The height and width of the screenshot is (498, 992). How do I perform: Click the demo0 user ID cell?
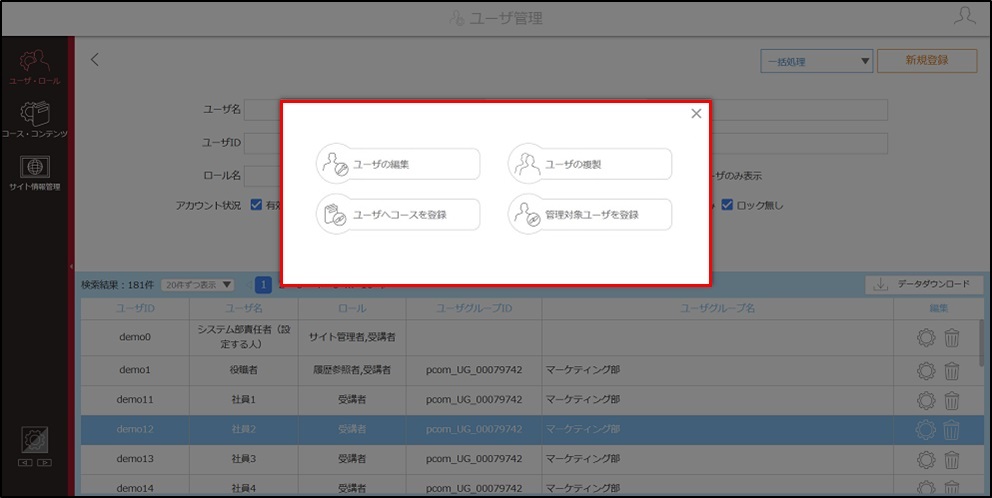(x=135, y=337)
